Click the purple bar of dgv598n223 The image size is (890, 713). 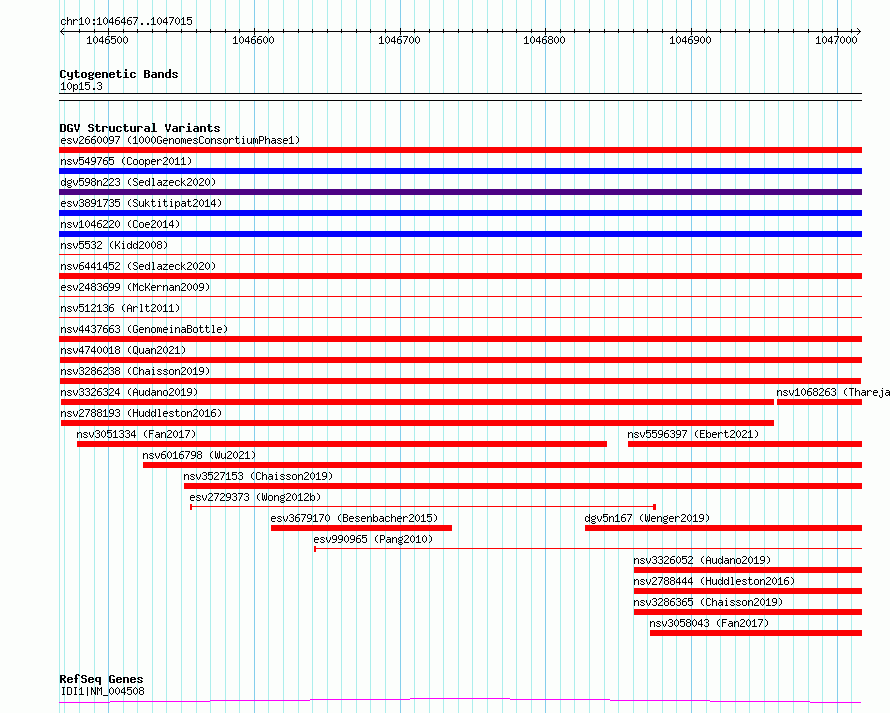pyautogui.click(x=460, y=192)
